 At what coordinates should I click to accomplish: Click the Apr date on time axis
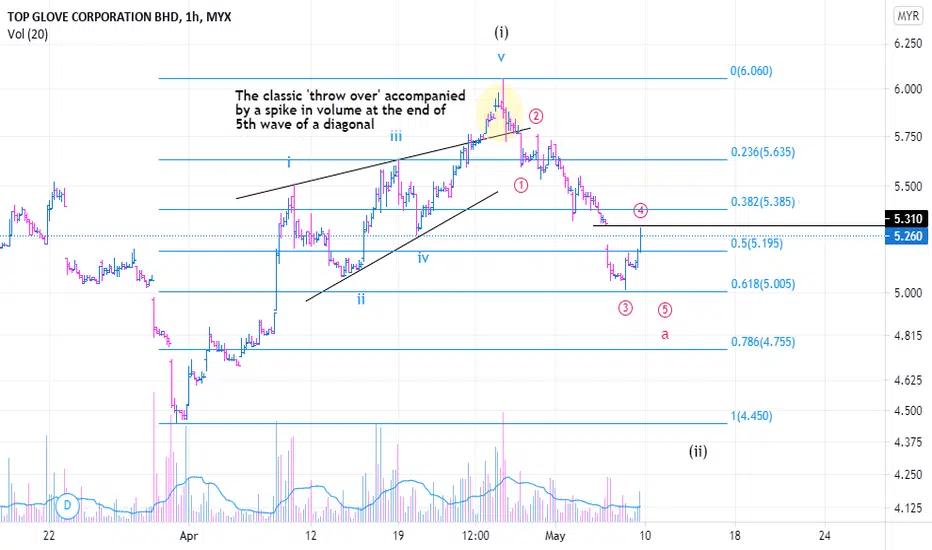[188, 536]
